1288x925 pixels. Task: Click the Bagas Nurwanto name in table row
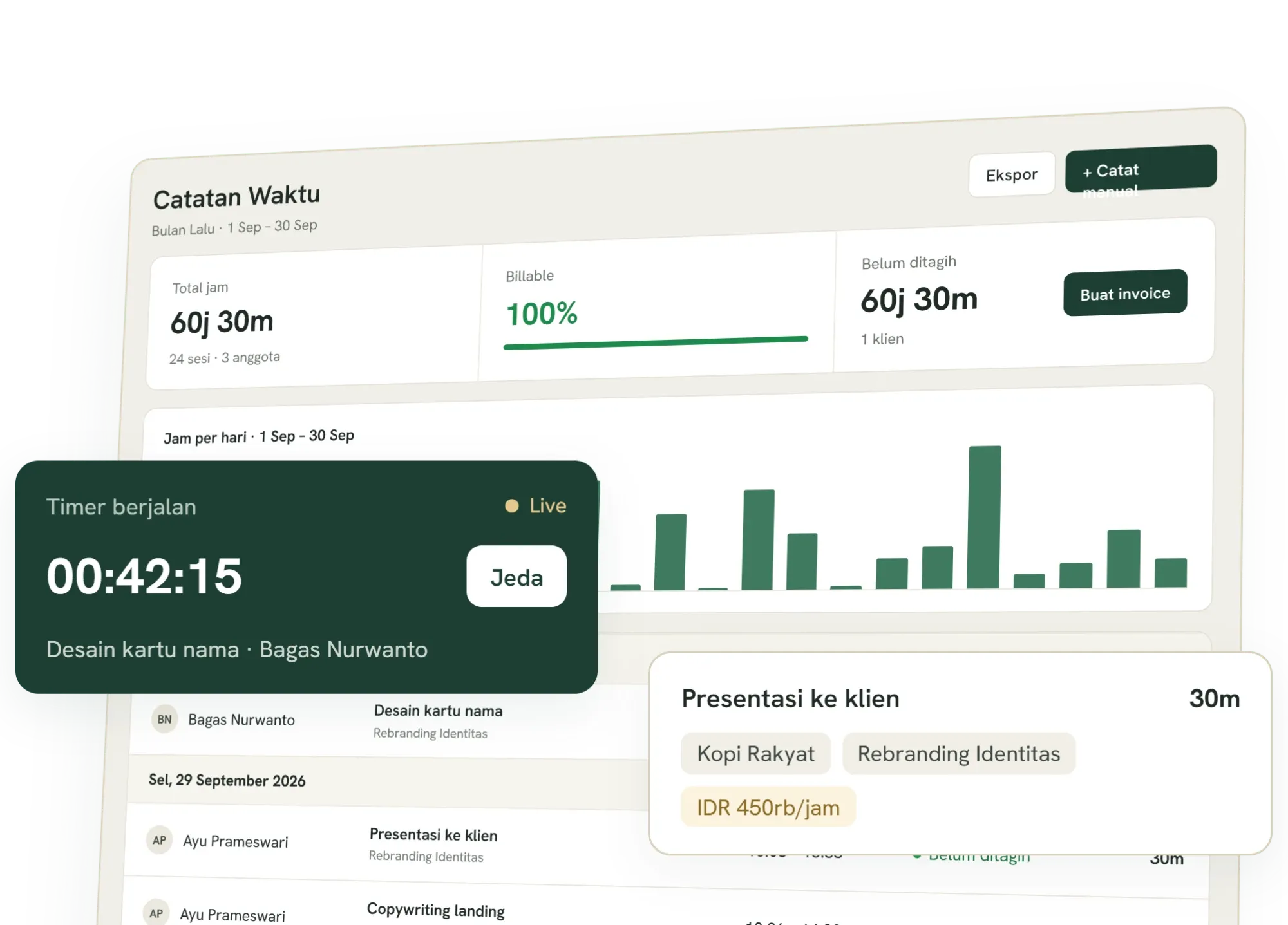241,720
